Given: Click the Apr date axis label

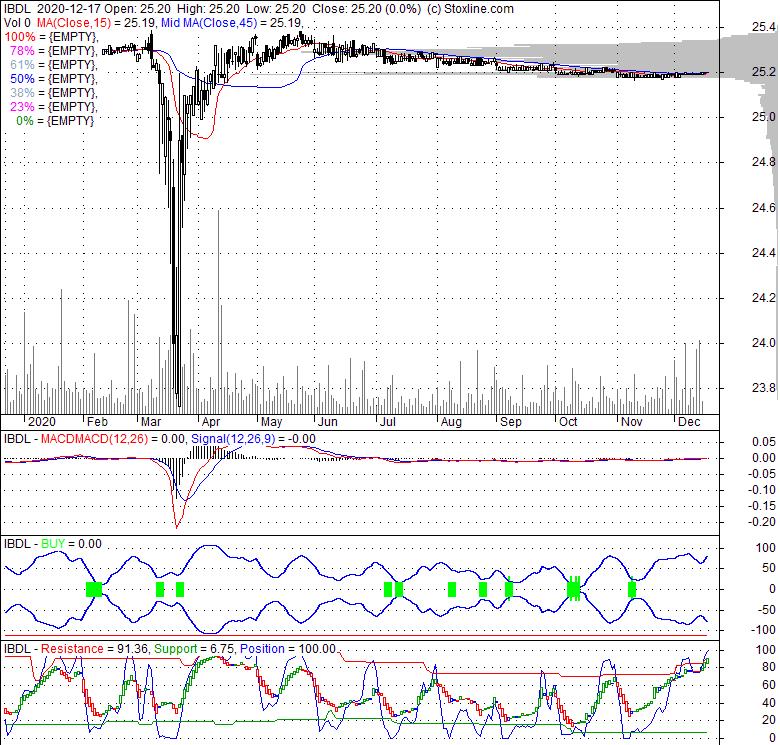Looking at the screenshot, I should pyautogui.click(x=211, y=422).
